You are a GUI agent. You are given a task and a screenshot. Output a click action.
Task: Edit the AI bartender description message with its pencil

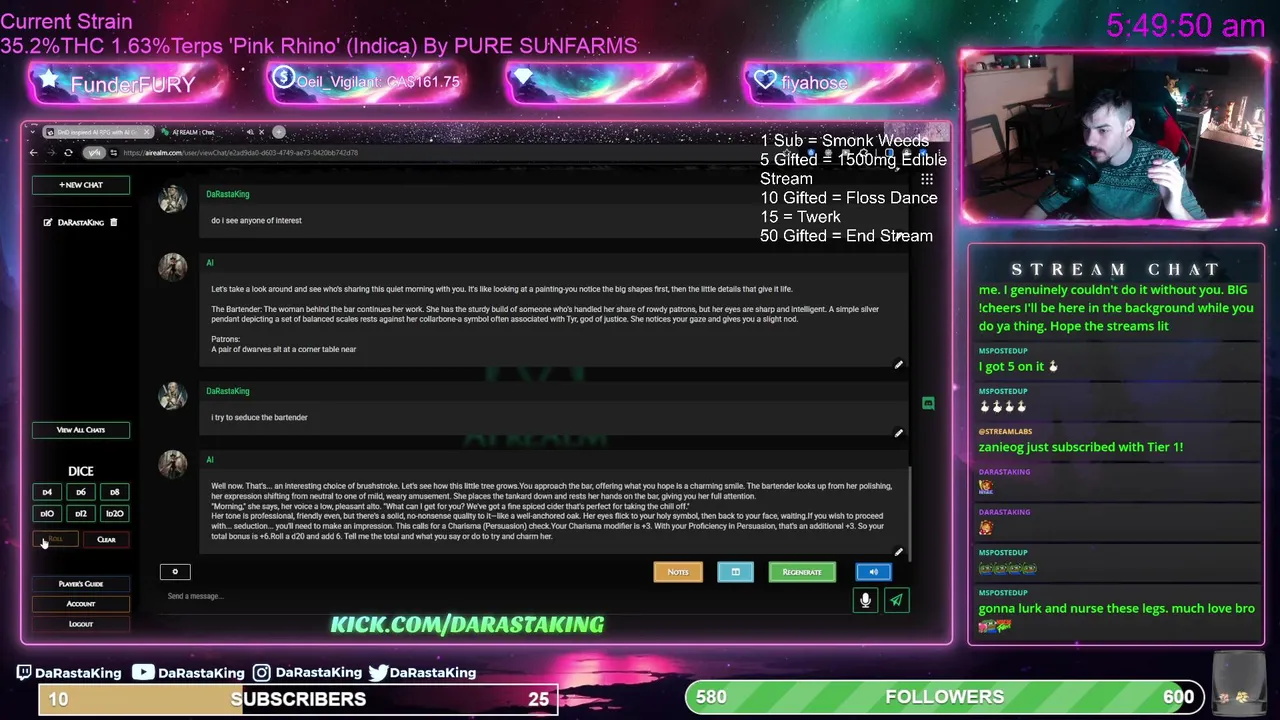coord(898,366)
